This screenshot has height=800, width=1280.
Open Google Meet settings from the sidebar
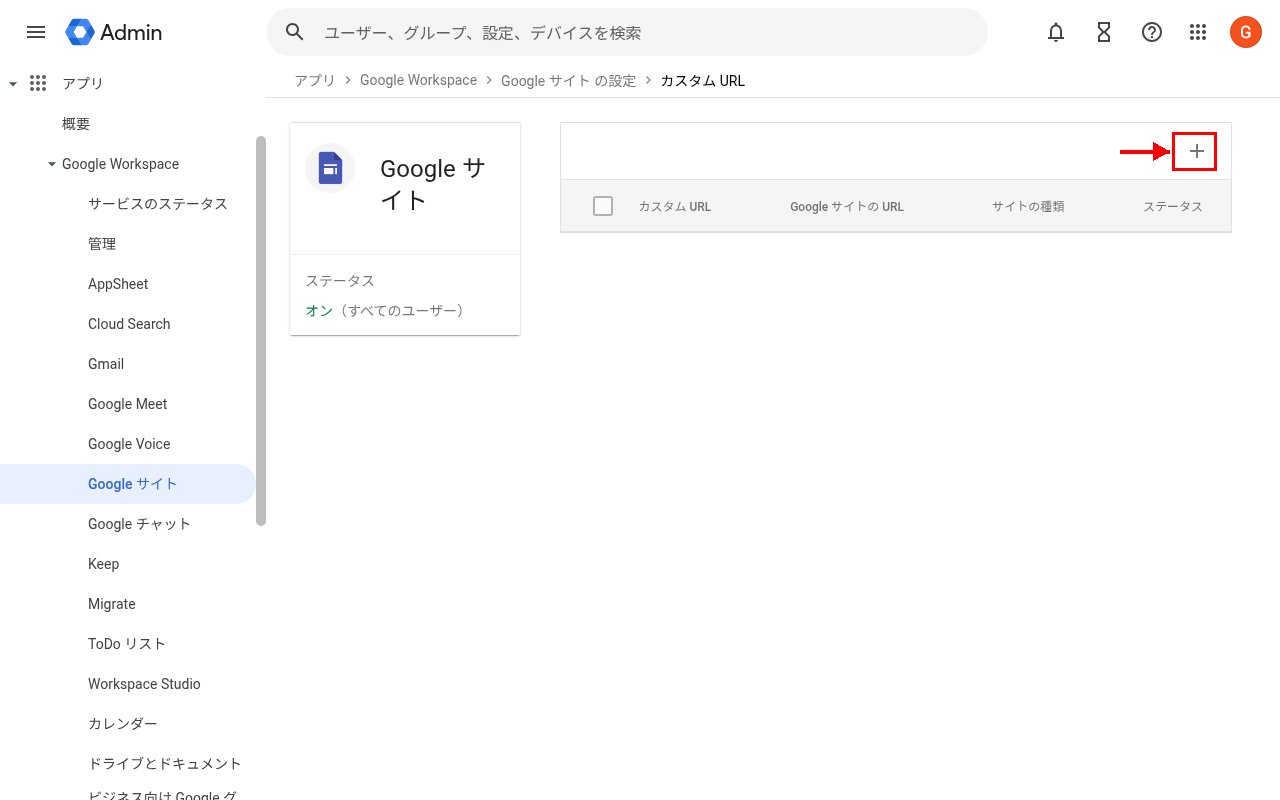[127, 403]
